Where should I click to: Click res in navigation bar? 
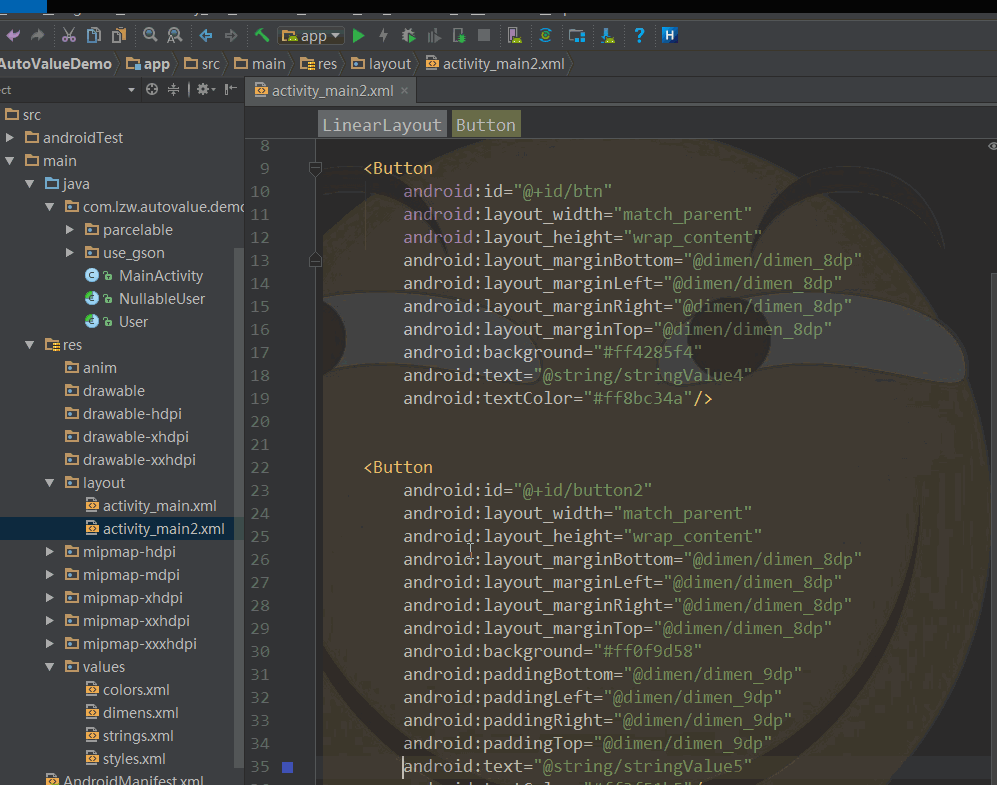coord(318,64)
